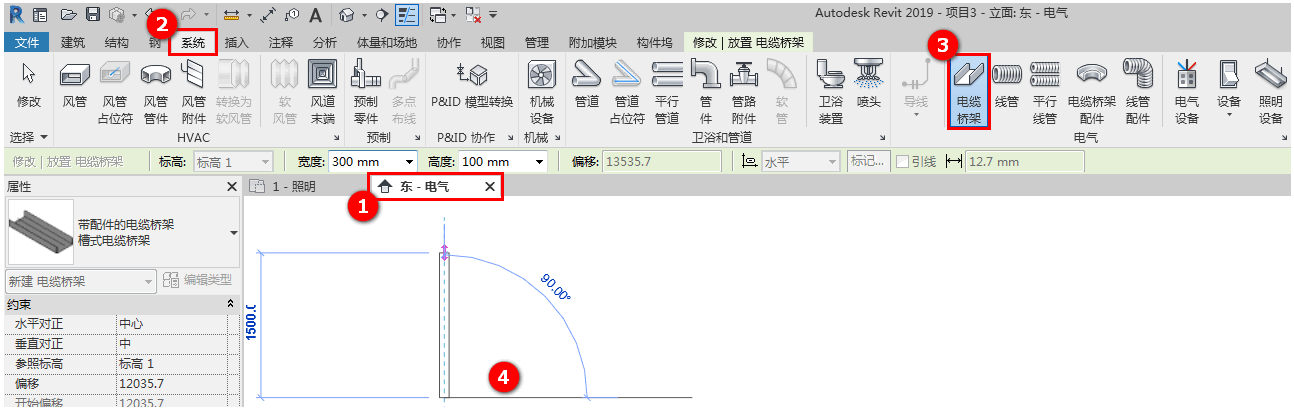
Task: Select the Lighting Fixture (照明设备) tool
Action: coord(1270,91)
